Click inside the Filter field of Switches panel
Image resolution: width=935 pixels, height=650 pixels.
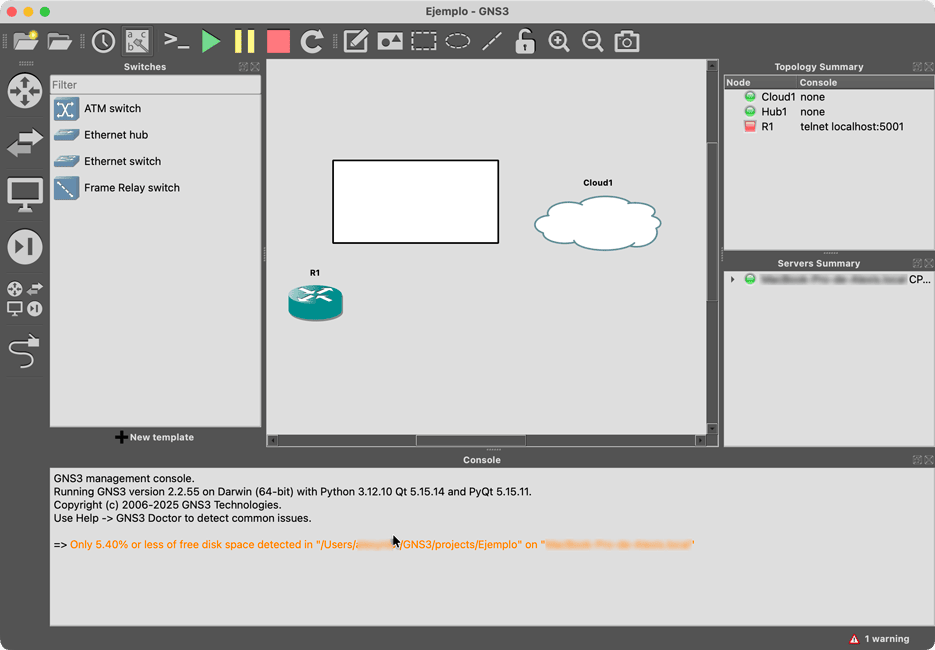pyautogui.click(x=155, y=86)
